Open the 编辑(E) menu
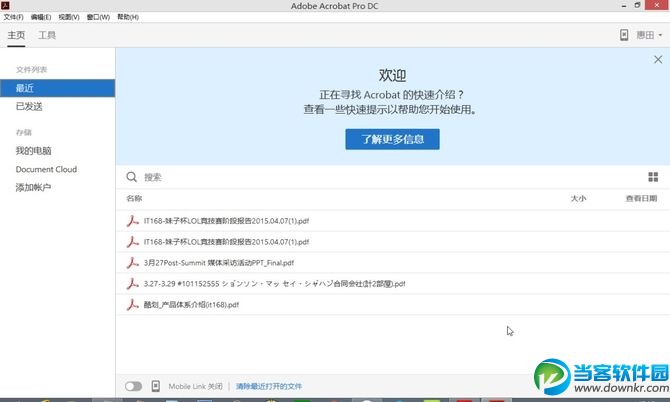This screenshot has height=402, width=670. [41, 17]
